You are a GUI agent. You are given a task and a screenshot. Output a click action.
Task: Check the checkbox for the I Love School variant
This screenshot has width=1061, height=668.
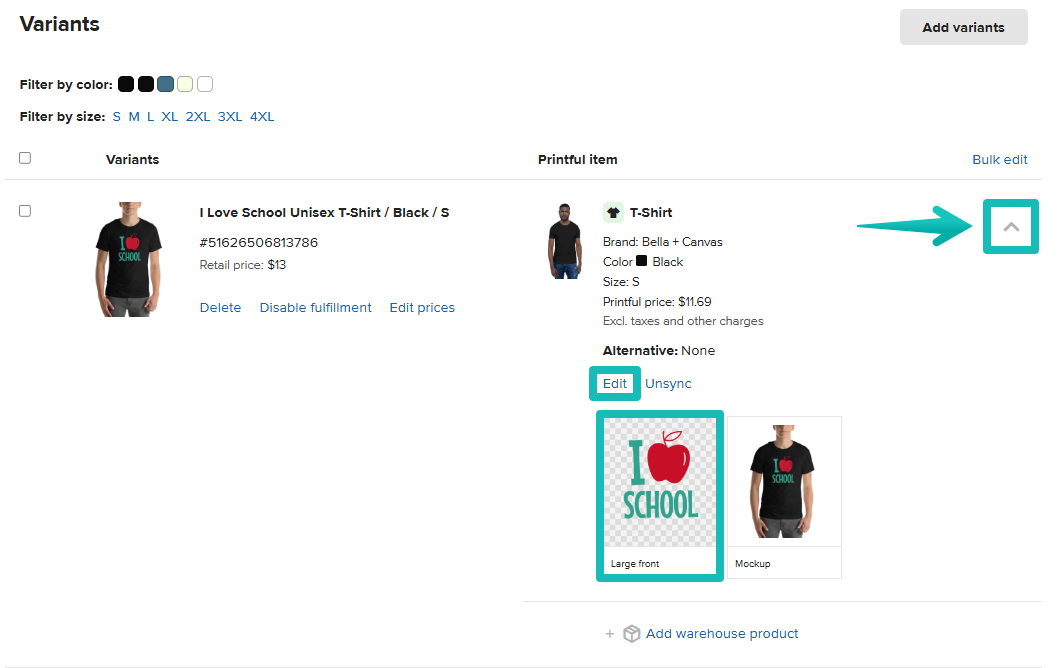pos(24,211)
